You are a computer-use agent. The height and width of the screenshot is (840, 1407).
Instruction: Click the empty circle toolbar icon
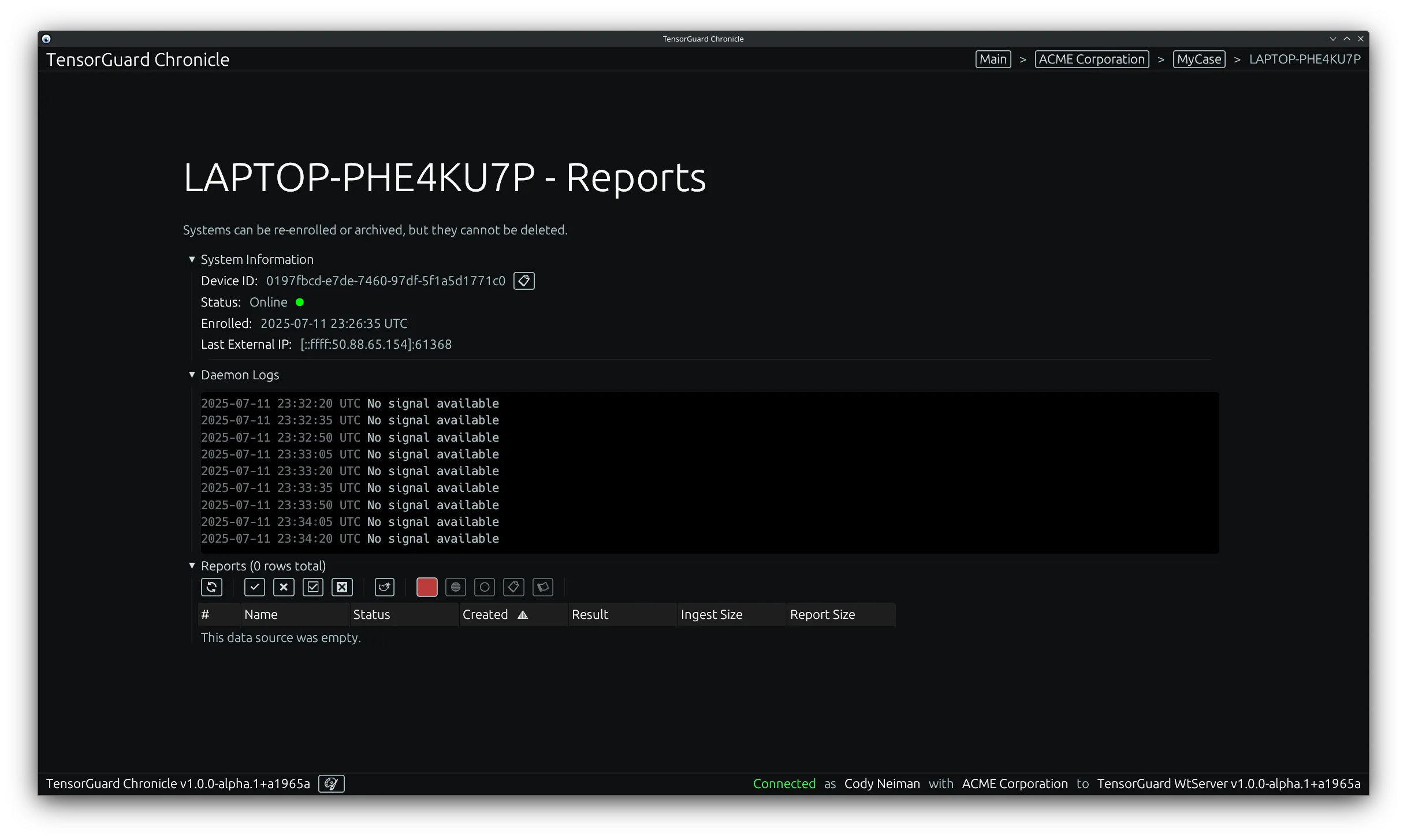click(x=485, y=587)
